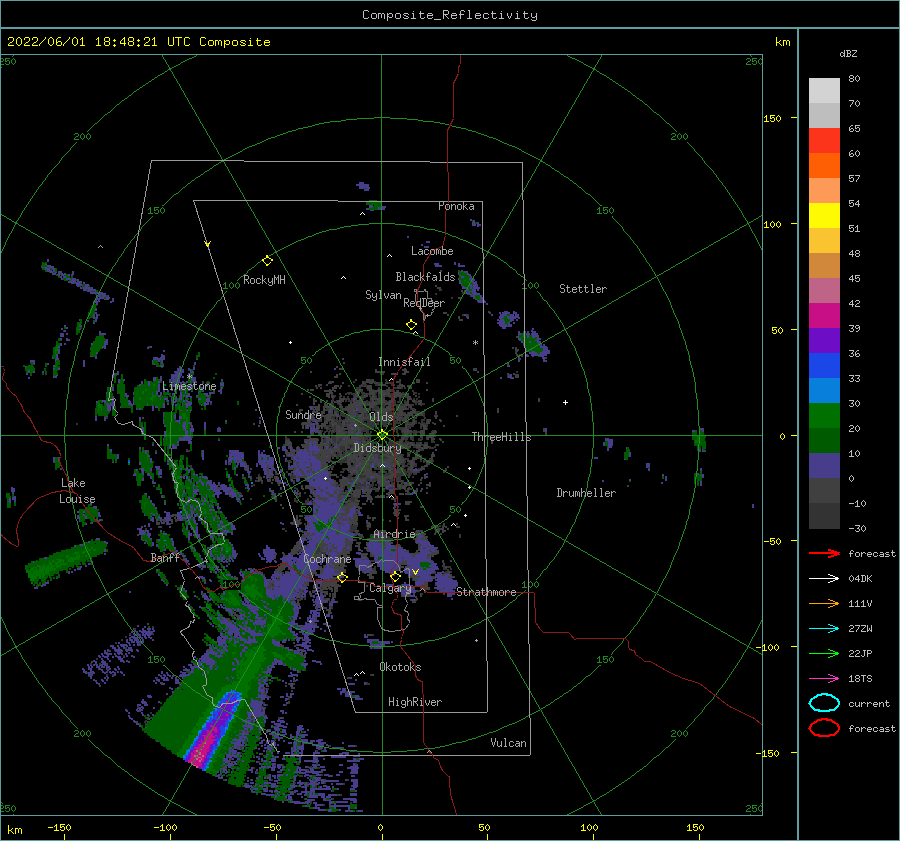Click the white 04DK arrow icon

pyautogui.click(x=824, y=579)
